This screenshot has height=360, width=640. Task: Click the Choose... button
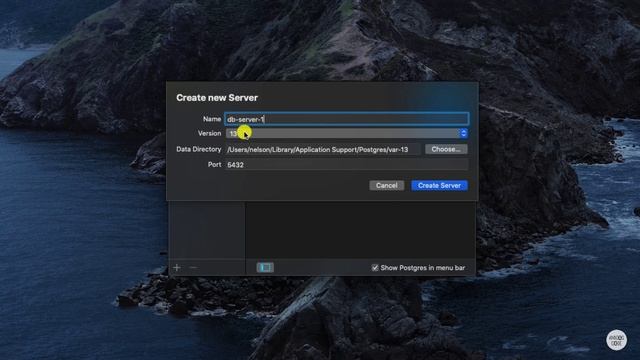[446, 149]
